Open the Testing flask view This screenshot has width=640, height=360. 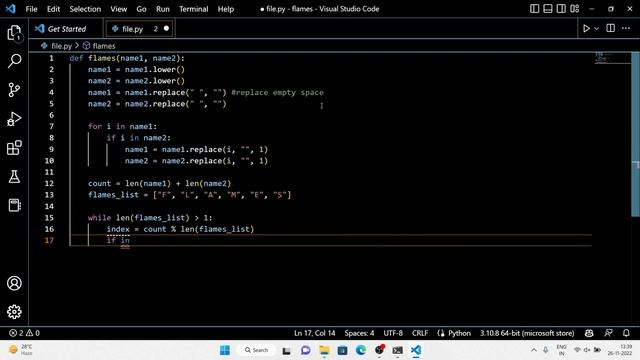[x=14, y=176]
